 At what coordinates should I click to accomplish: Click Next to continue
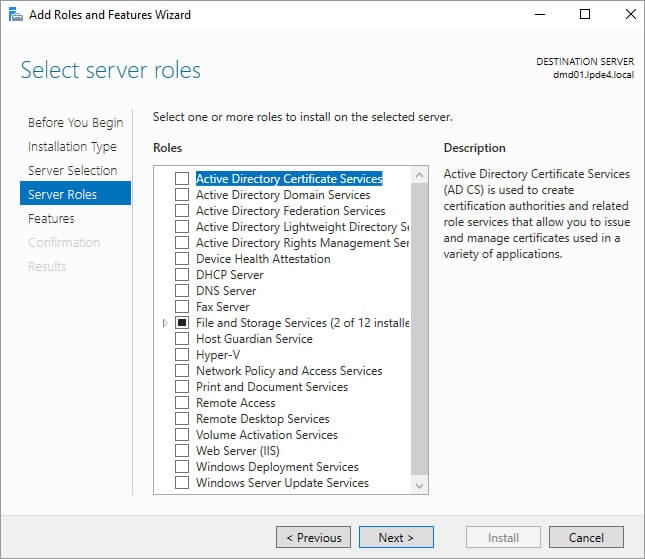point(396,537)
